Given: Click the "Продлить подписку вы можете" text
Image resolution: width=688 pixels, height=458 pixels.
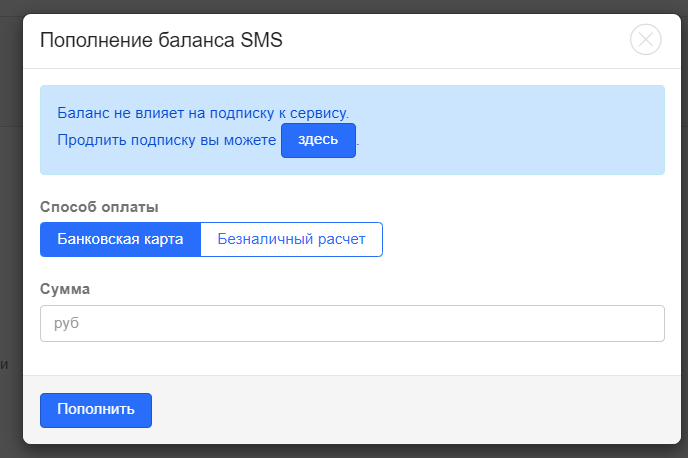Looking at the screenshot, I should 167,141.
